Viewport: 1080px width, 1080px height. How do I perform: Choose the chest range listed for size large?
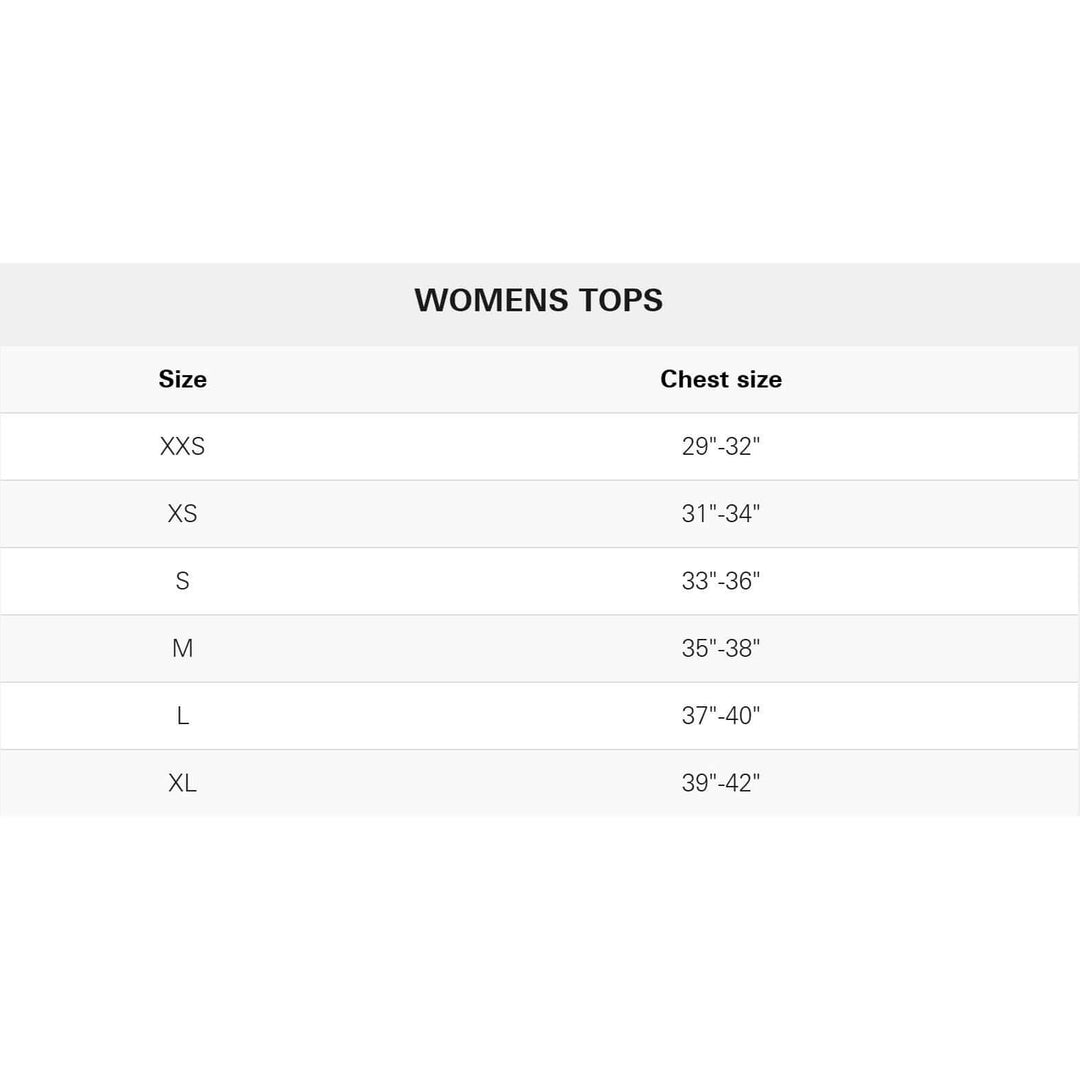coord(721,716)
